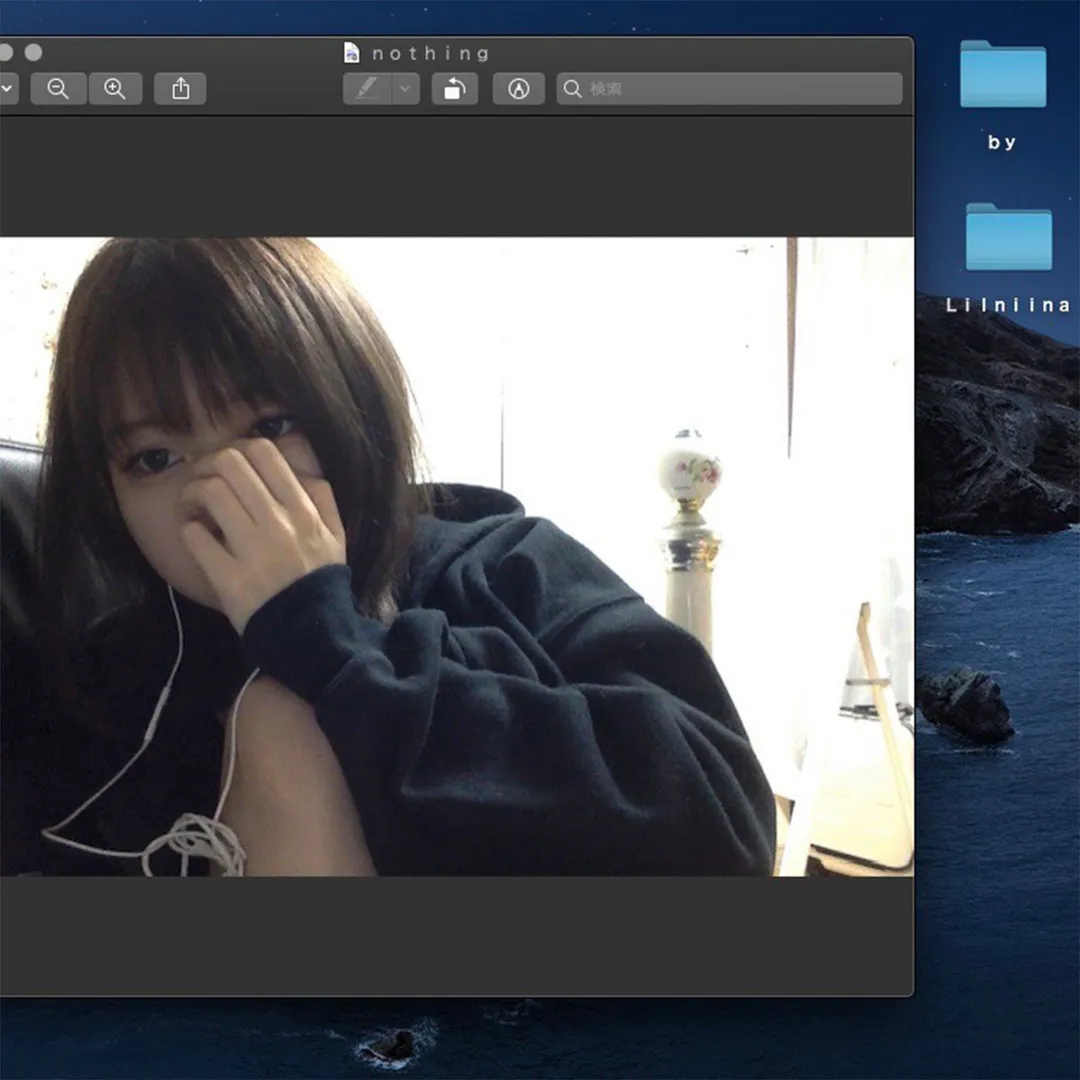Click the 'nothing' window title text

(x=430, y=53)
